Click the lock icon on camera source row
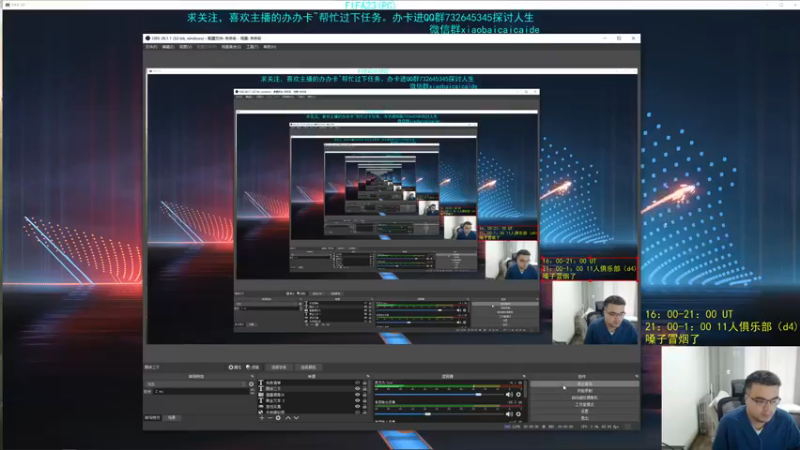The height and width of the screenshot is (450, 800). 364,394
